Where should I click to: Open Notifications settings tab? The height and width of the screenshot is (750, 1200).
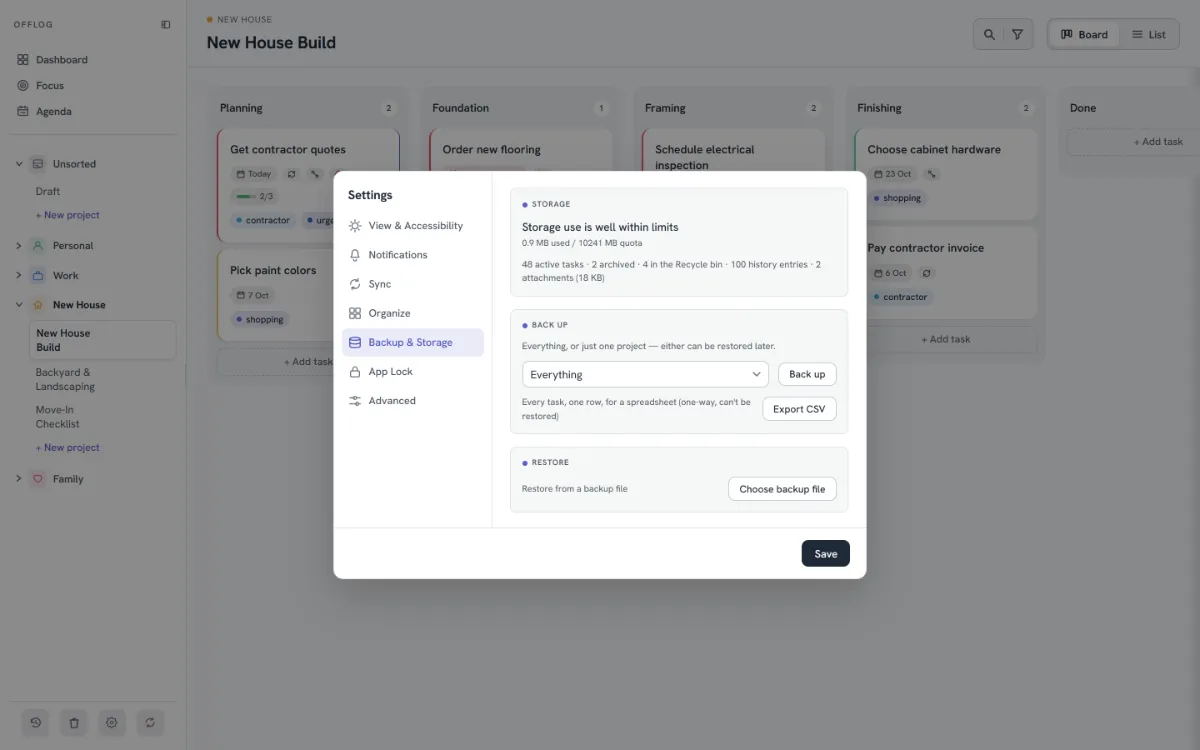point(413,255)
